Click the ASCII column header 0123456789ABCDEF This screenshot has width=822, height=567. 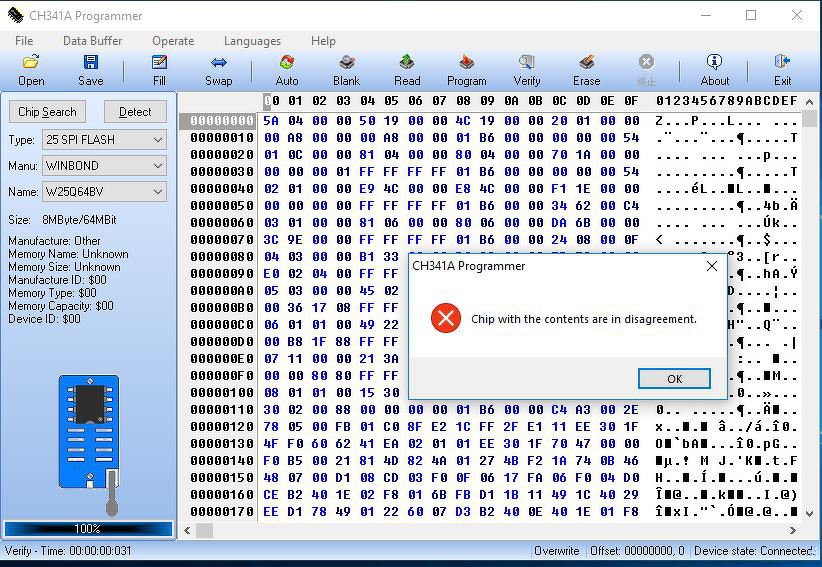tap(727, 101)
